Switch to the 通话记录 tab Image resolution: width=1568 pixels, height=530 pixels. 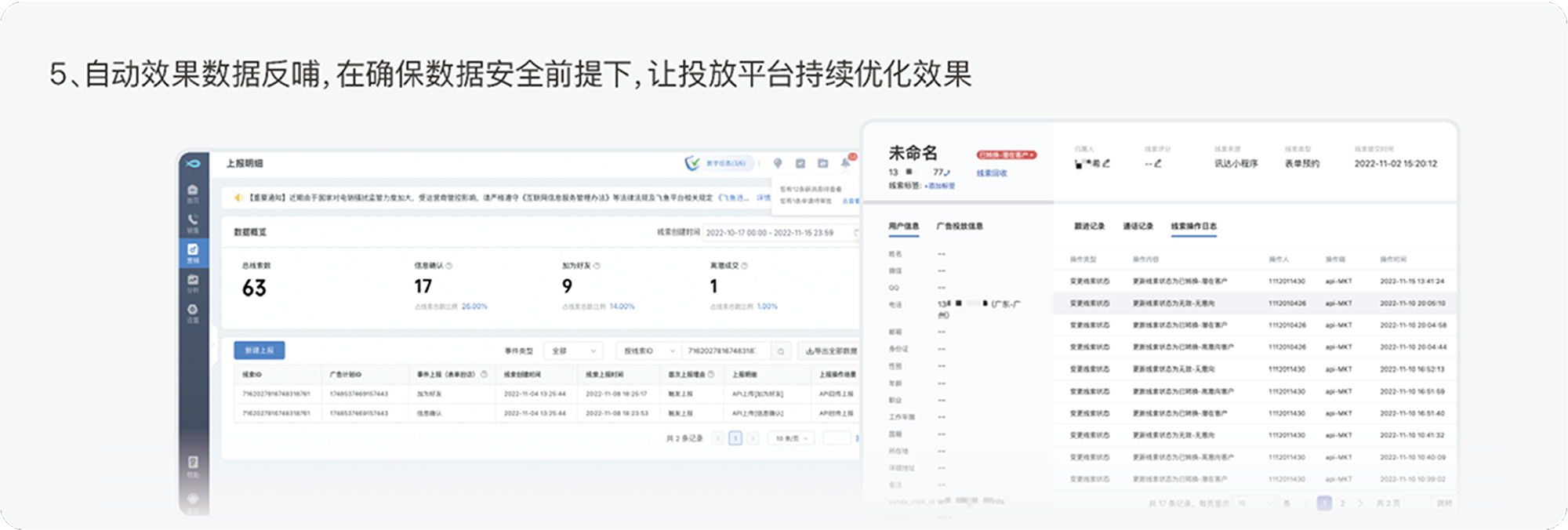(1138, 227)
